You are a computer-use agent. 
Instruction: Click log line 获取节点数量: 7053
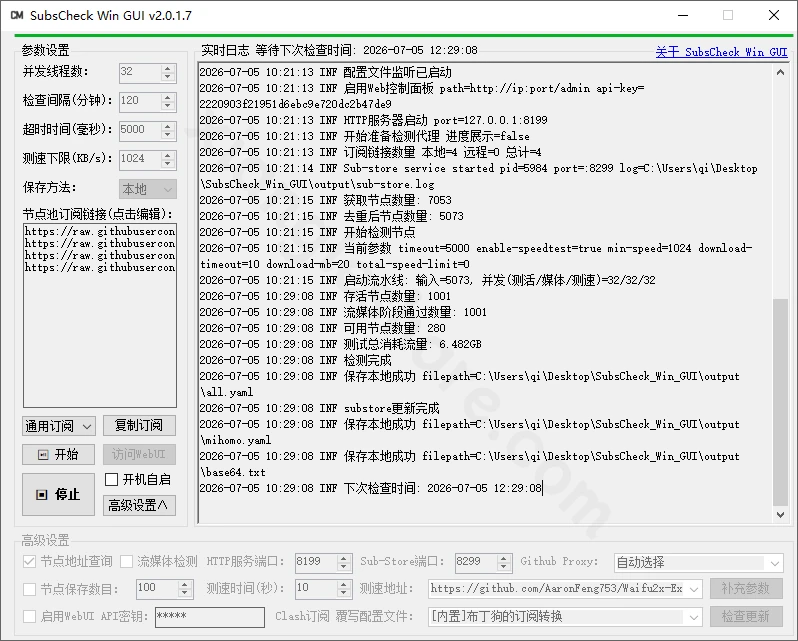coord(325,200)
